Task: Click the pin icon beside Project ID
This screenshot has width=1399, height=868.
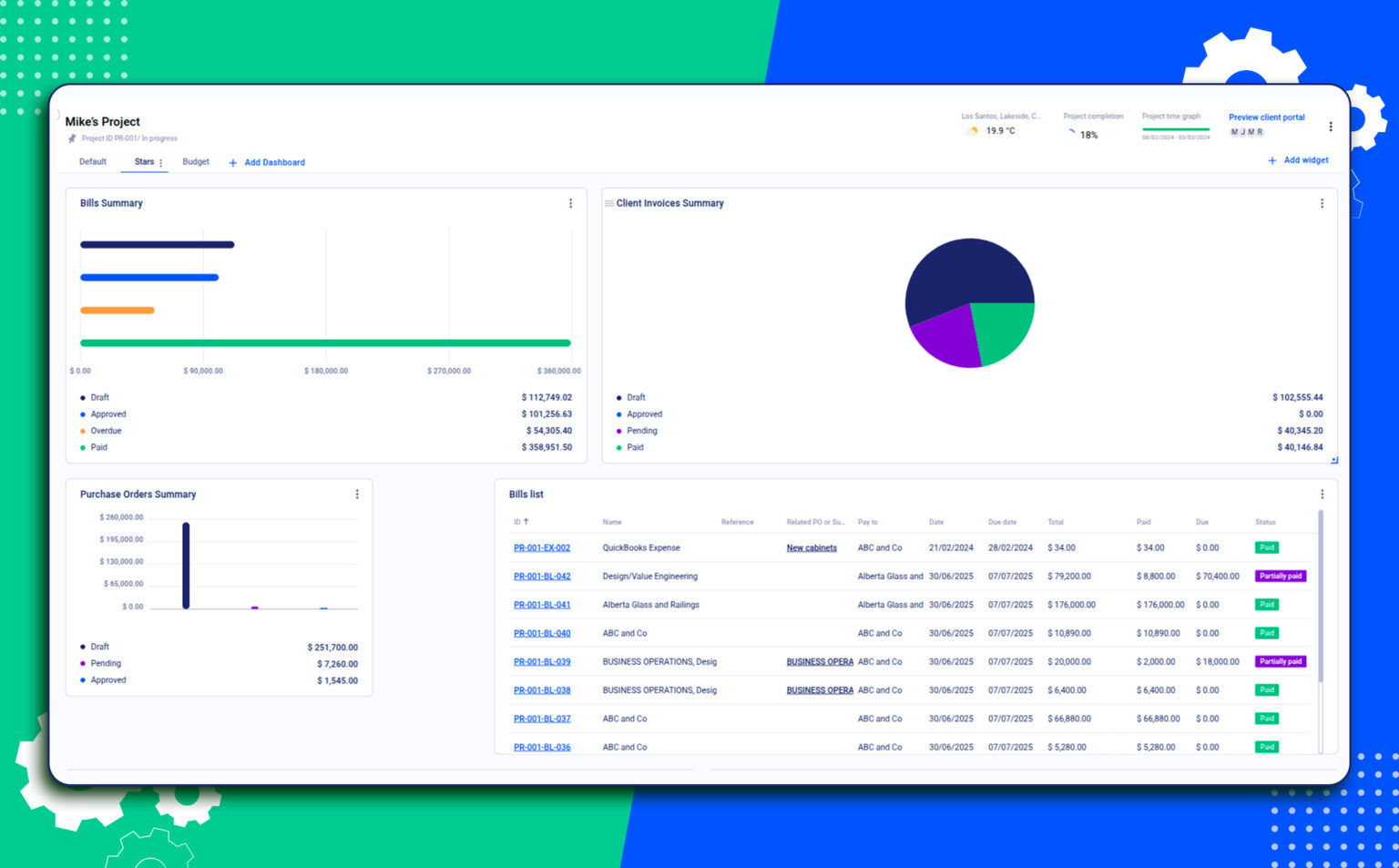Action: click(72, 138)
